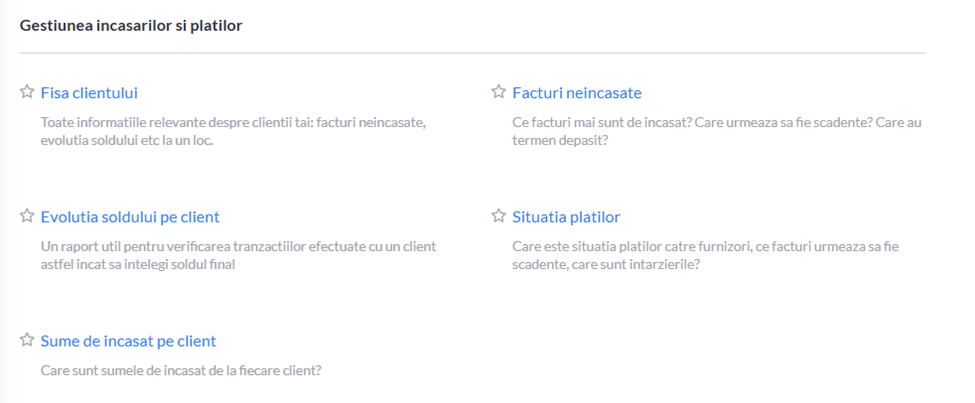Open the Facturi neincasate report link

pyautogui.click(x=577, y=93)
